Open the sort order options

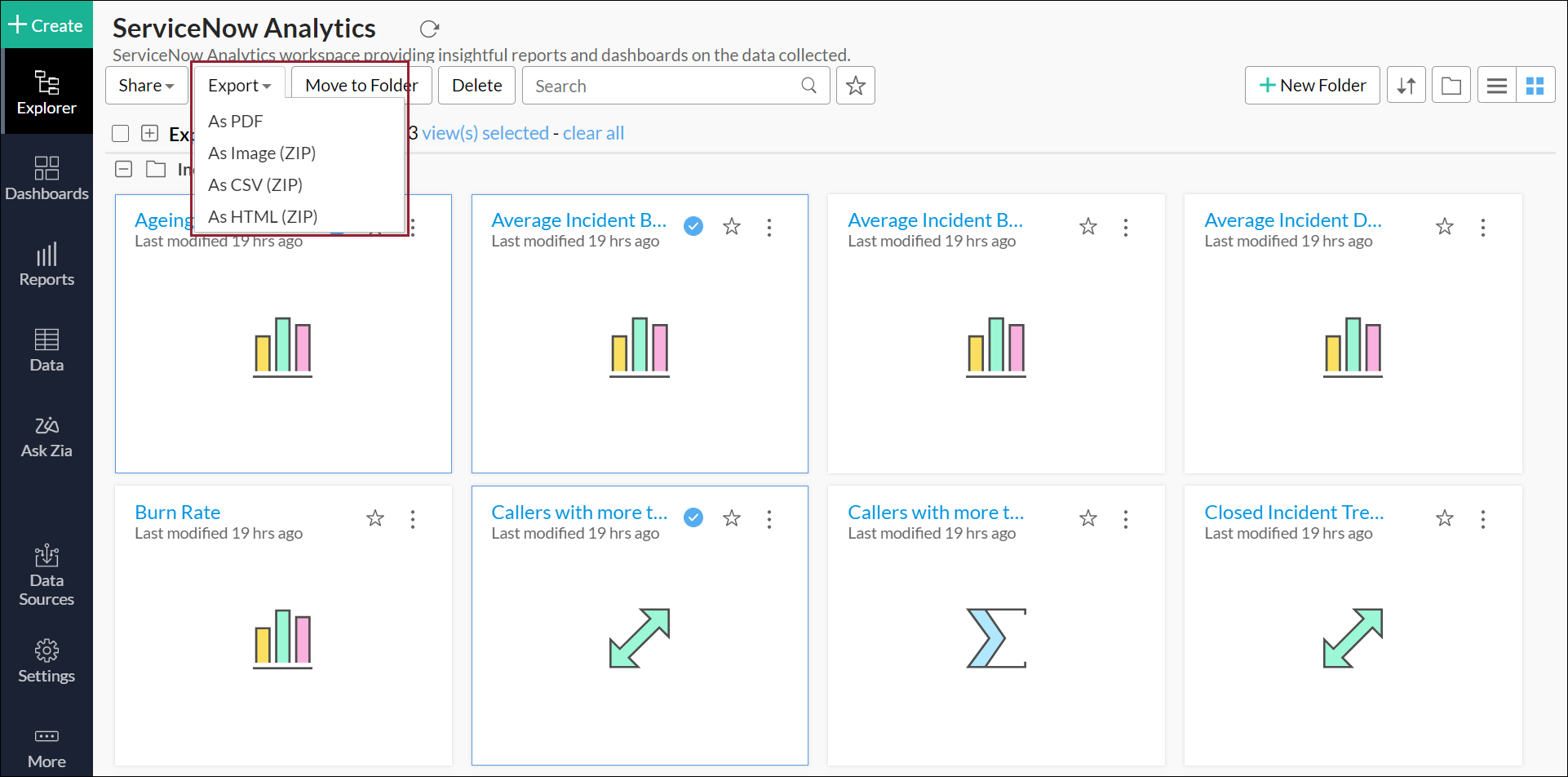coord(1406,86)
